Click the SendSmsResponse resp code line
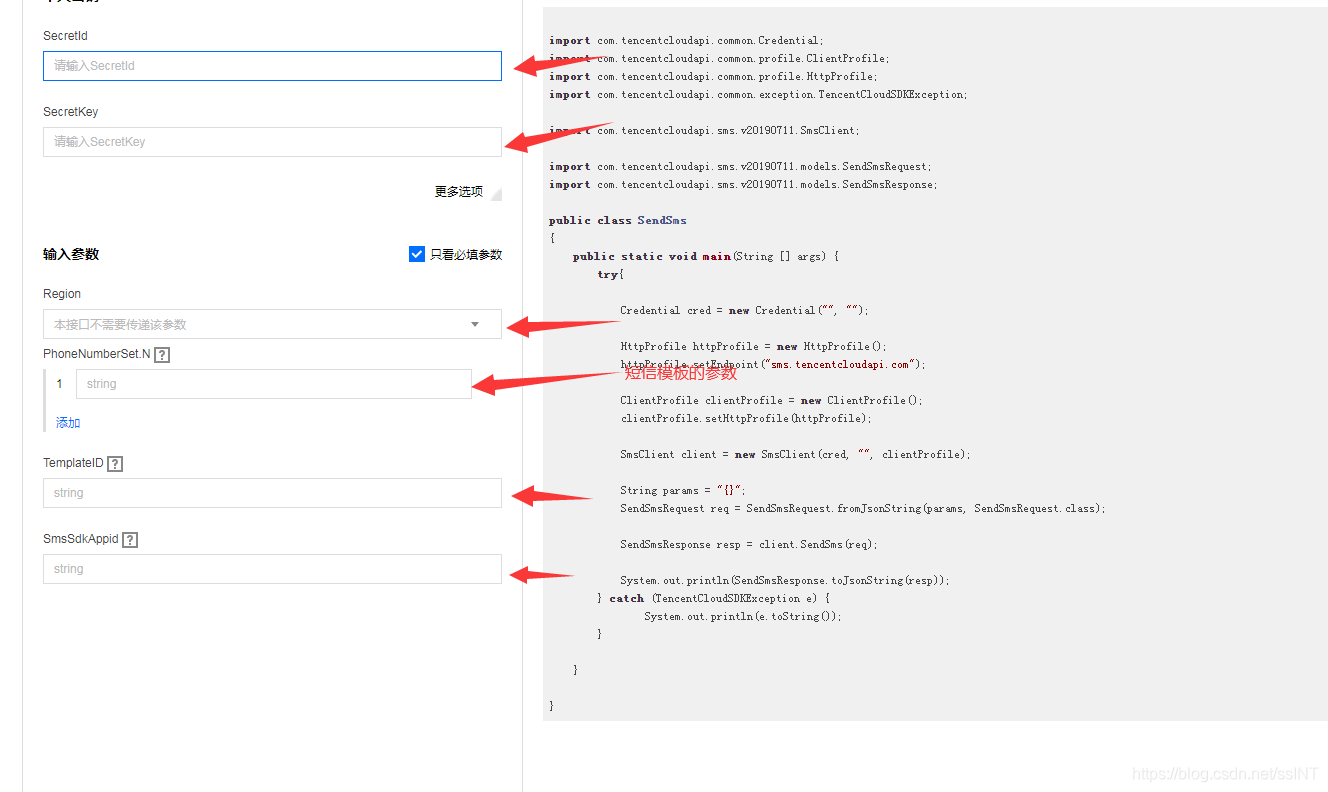Screen dimensions: 1328x792 749,544
